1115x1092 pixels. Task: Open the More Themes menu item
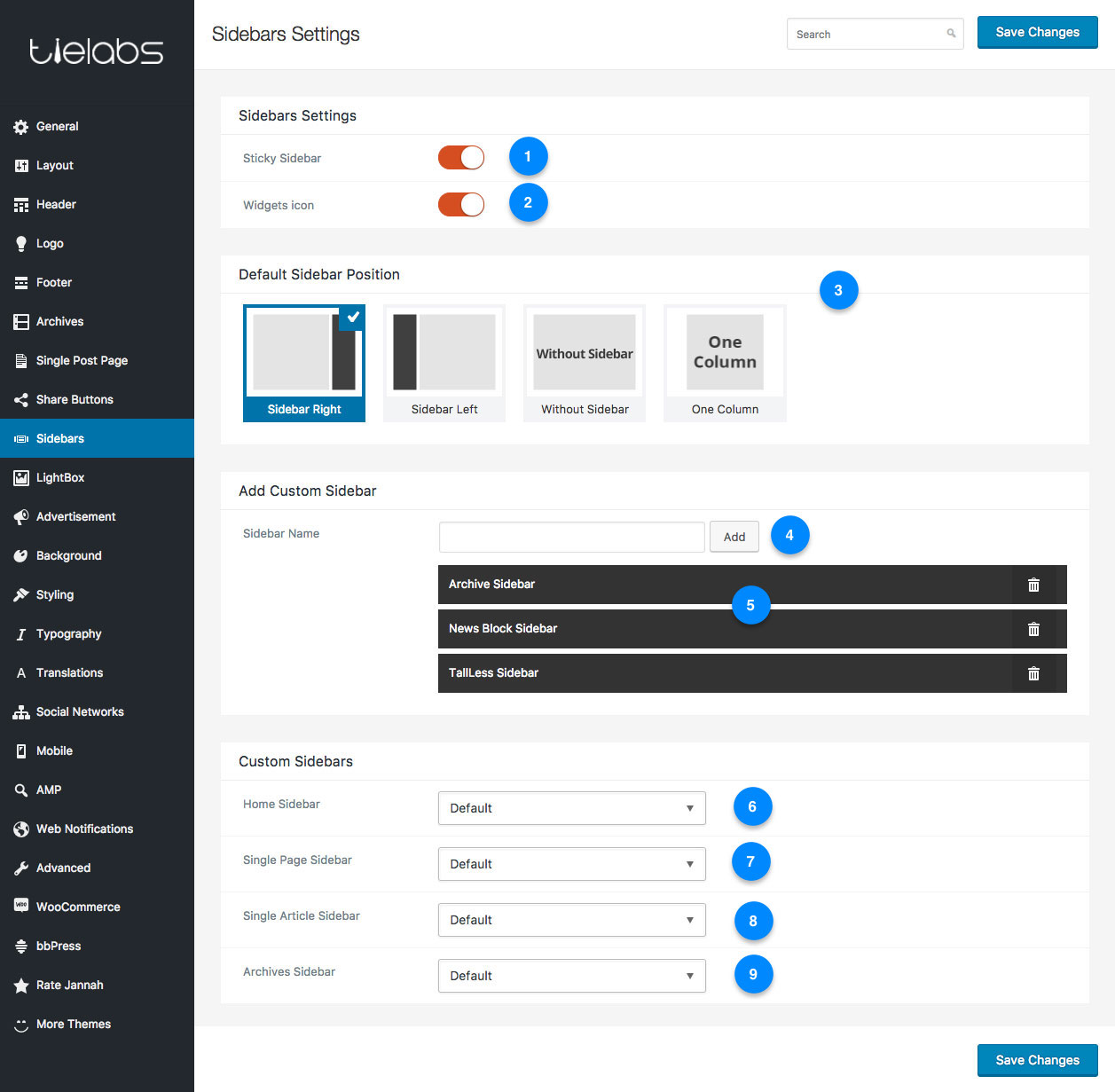click(97, 1024)
